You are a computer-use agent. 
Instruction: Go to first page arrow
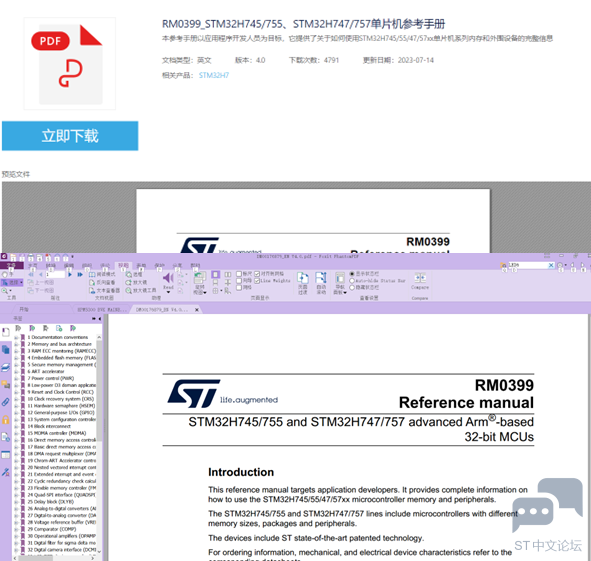31,274
